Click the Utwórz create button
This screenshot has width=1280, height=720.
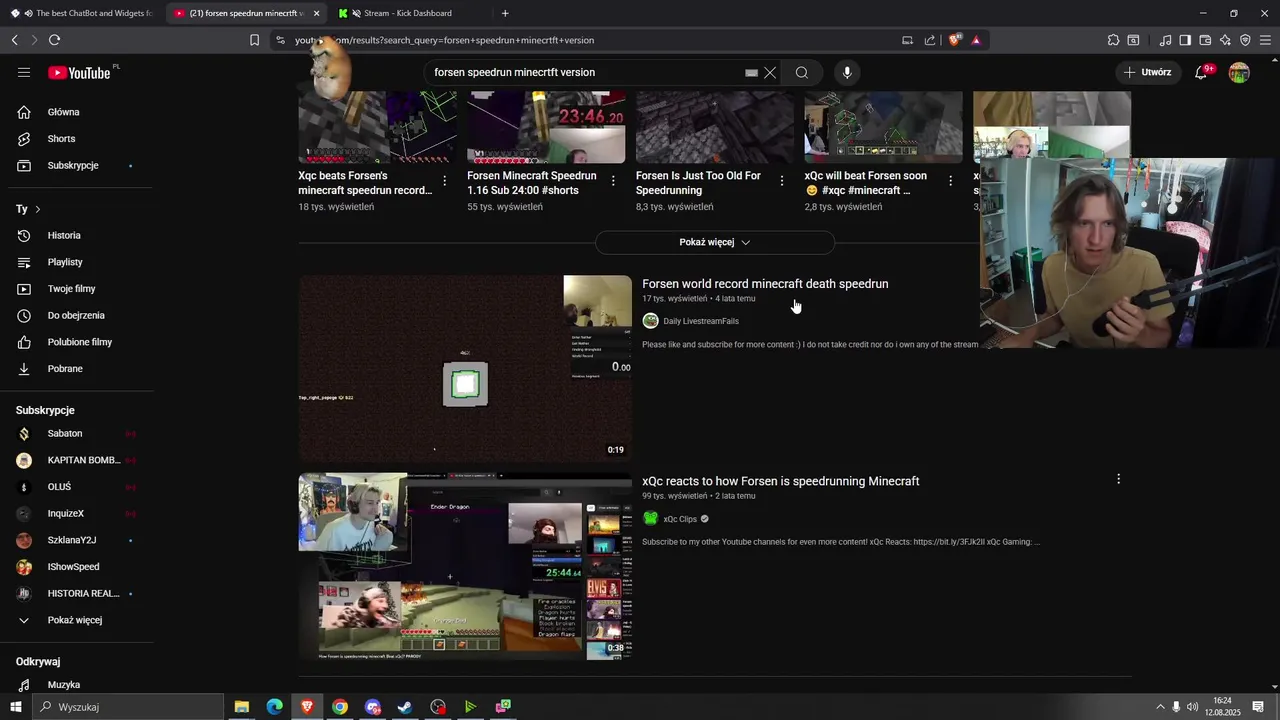pos(1147,72)
